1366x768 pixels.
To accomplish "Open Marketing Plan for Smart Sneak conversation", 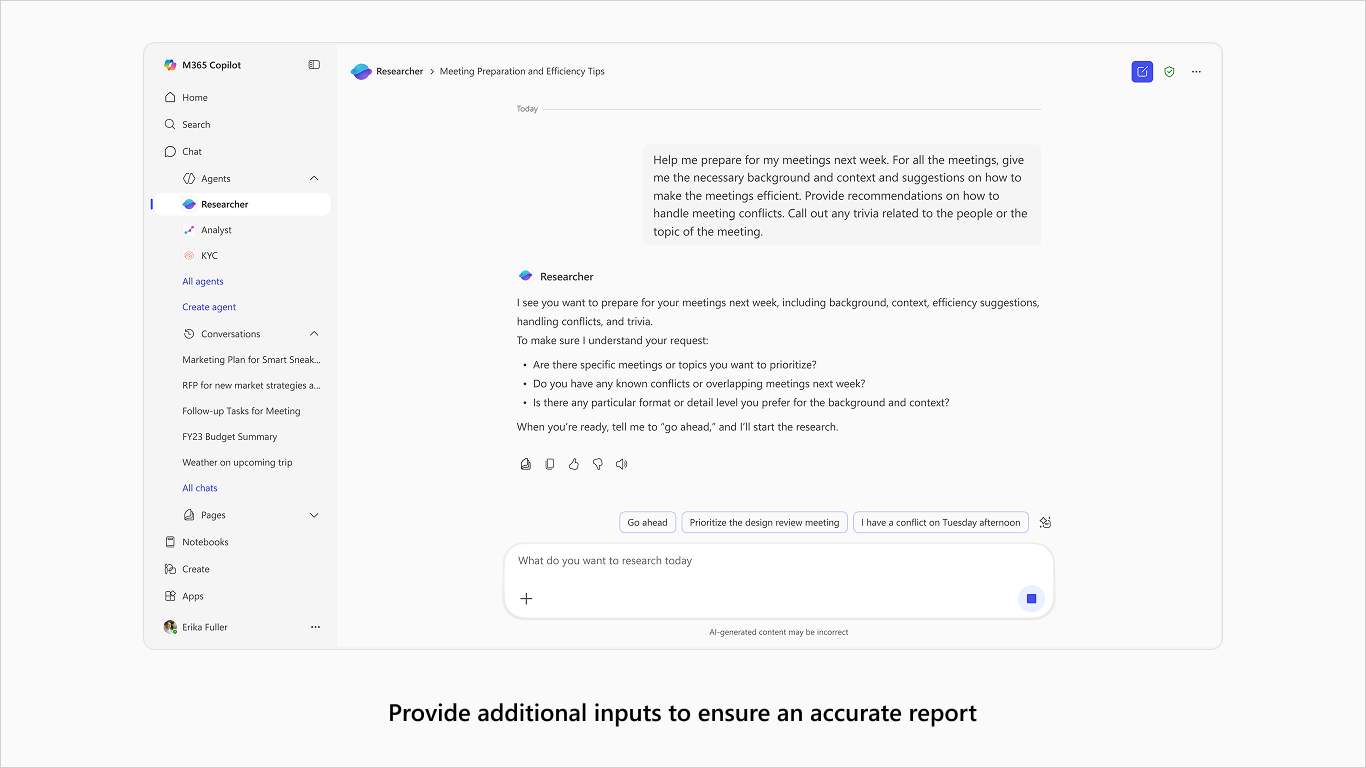I will coord(252,360).
